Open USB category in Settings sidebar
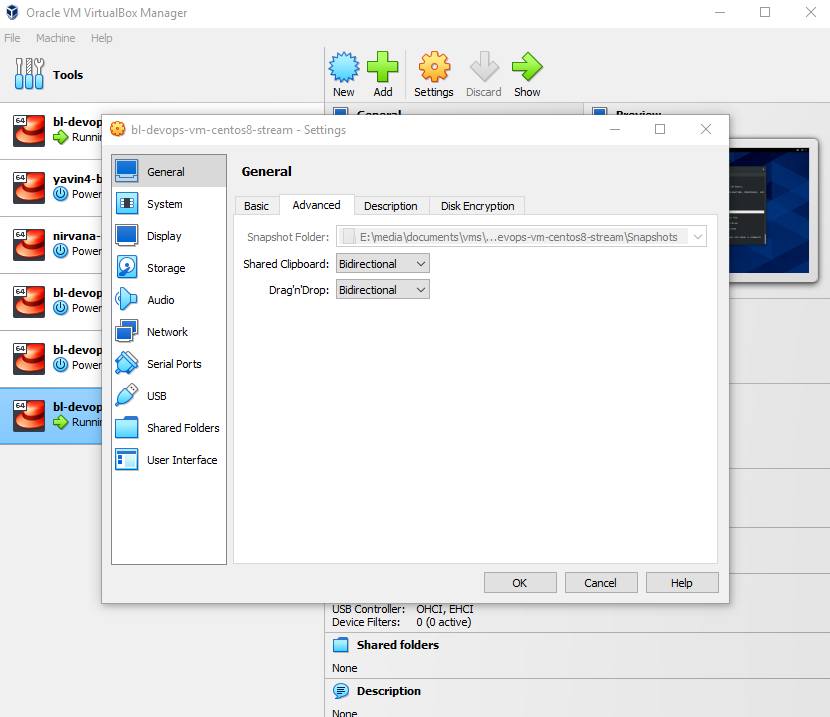 pyautogui.click(x=169, y=396)
